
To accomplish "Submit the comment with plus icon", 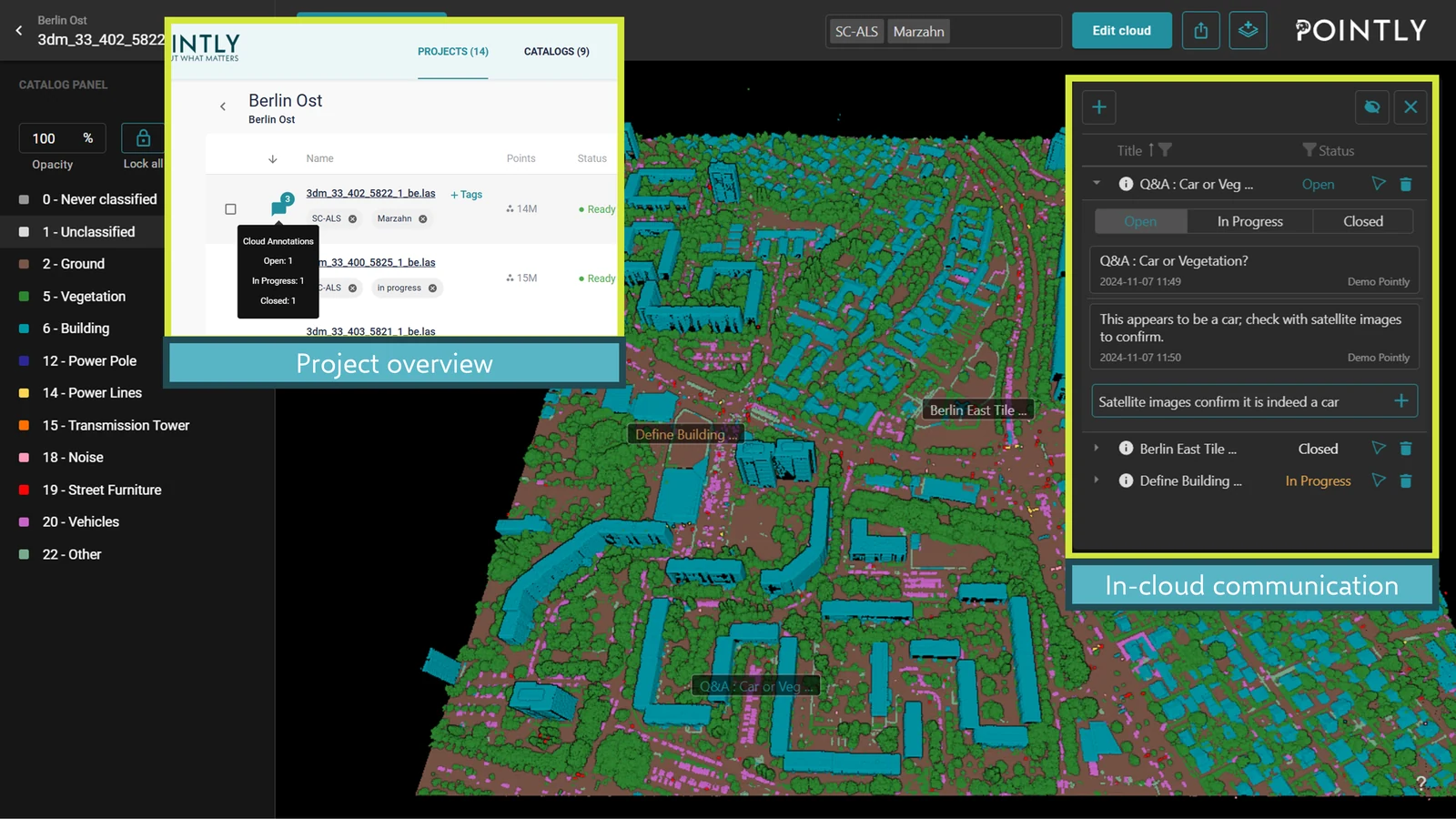I will pos(1401,401).
